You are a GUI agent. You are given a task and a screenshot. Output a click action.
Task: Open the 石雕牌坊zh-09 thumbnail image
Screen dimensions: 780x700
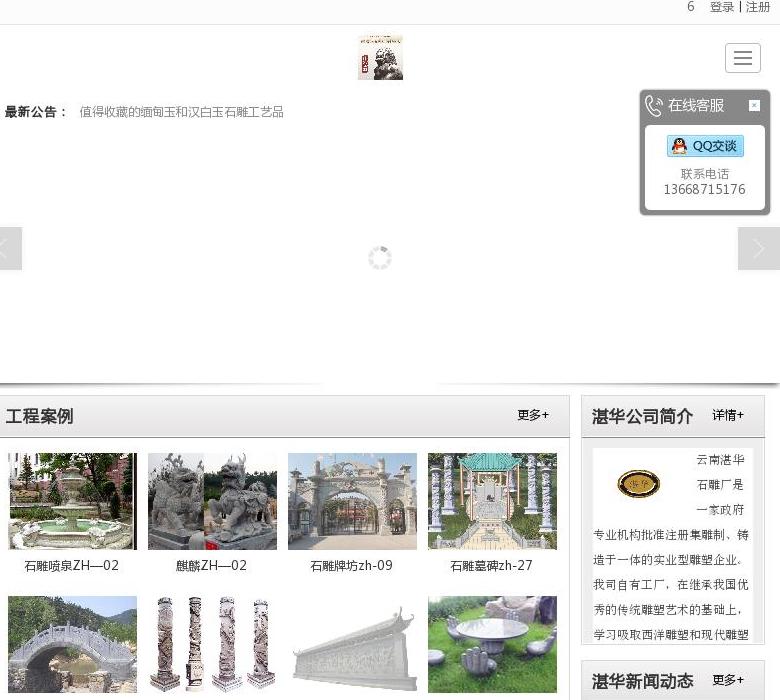352,501
